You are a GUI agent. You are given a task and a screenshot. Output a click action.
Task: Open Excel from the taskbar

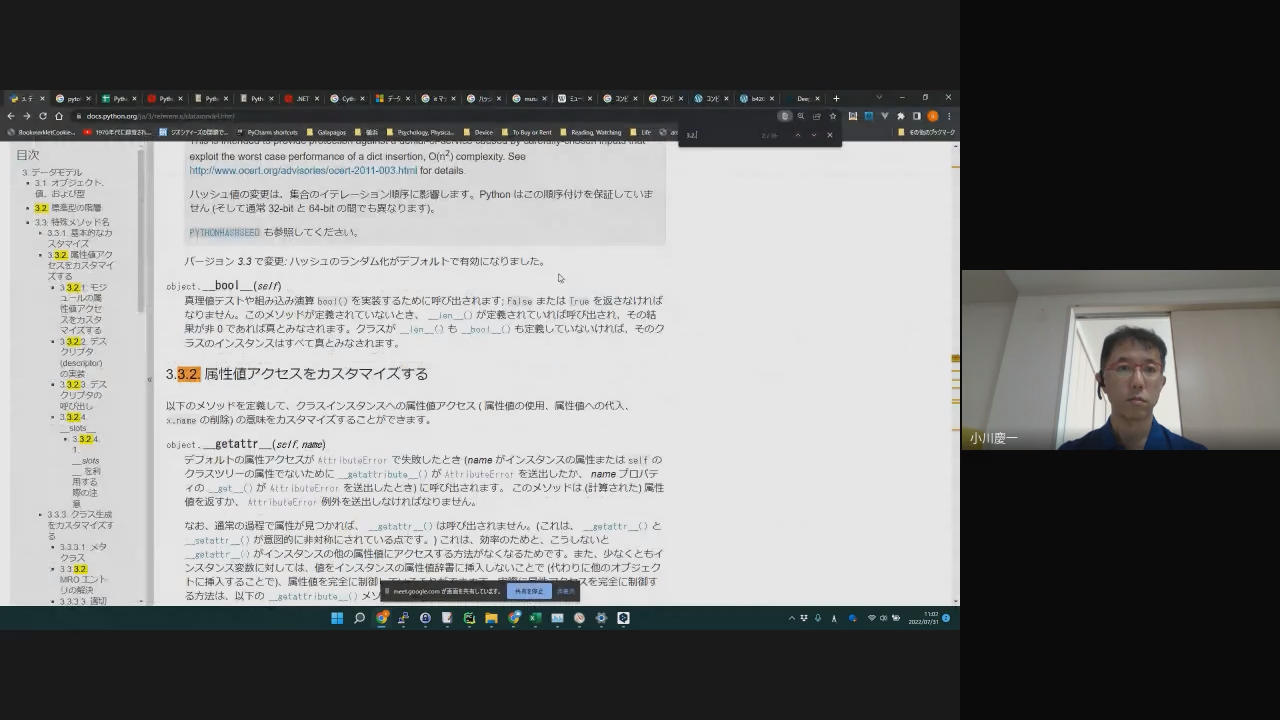pos(535,618)
